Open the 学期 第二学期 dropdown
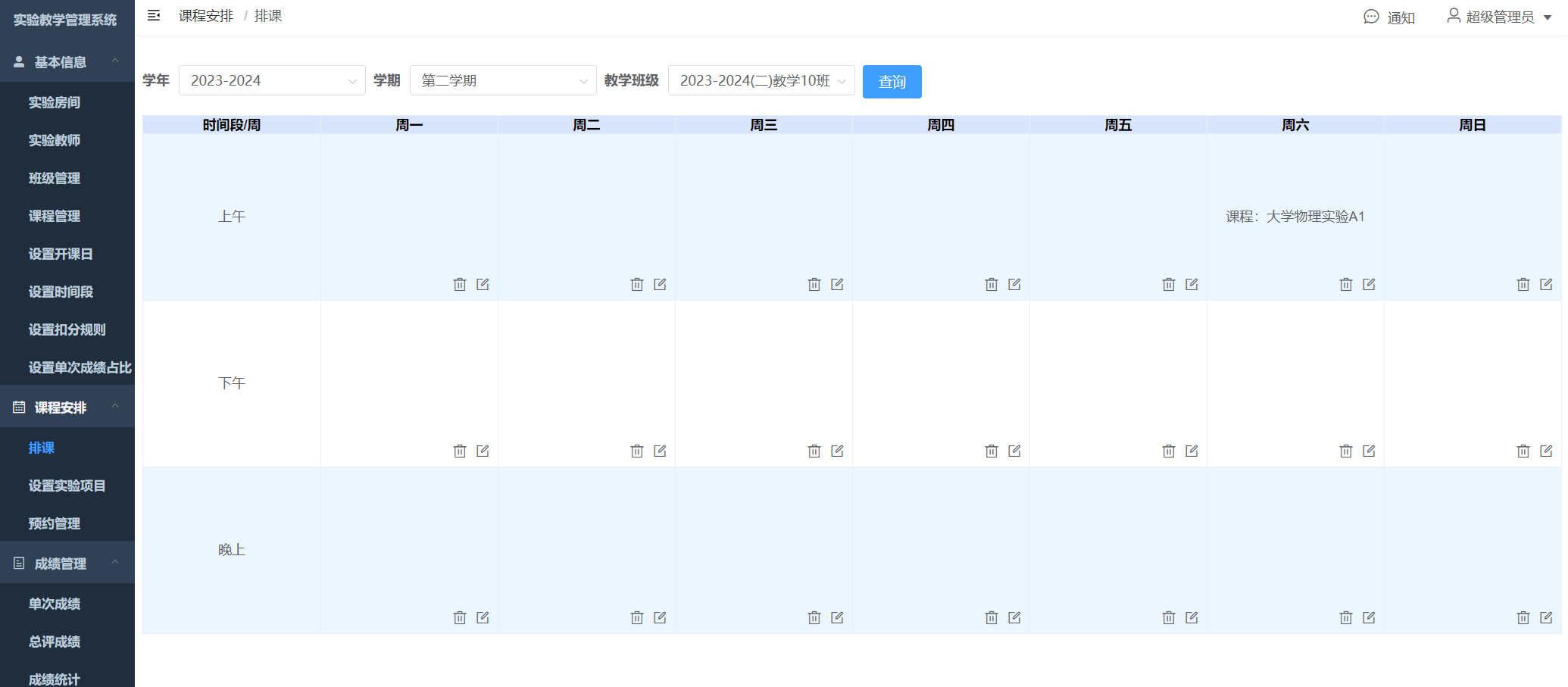The image size is (1568, 687). pyautogui.click(x=503, y=80)
